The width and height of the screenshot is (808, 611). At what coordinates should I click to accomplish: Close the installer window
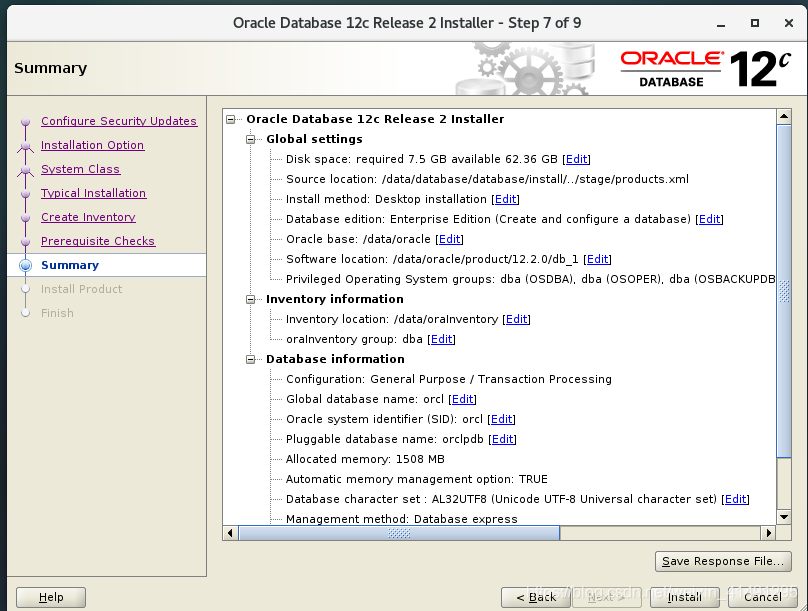click(789, 23)
